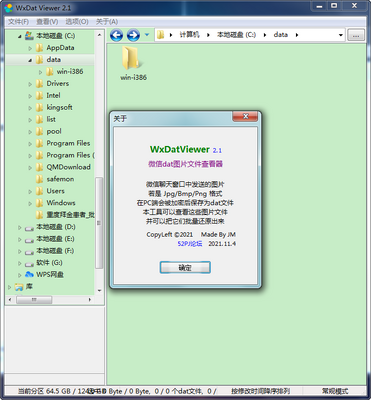Screen dimensions: 371x400
Task: Open the win-i386 folder thumbnail
Action: pyautogui.click(x=133, y=63)
